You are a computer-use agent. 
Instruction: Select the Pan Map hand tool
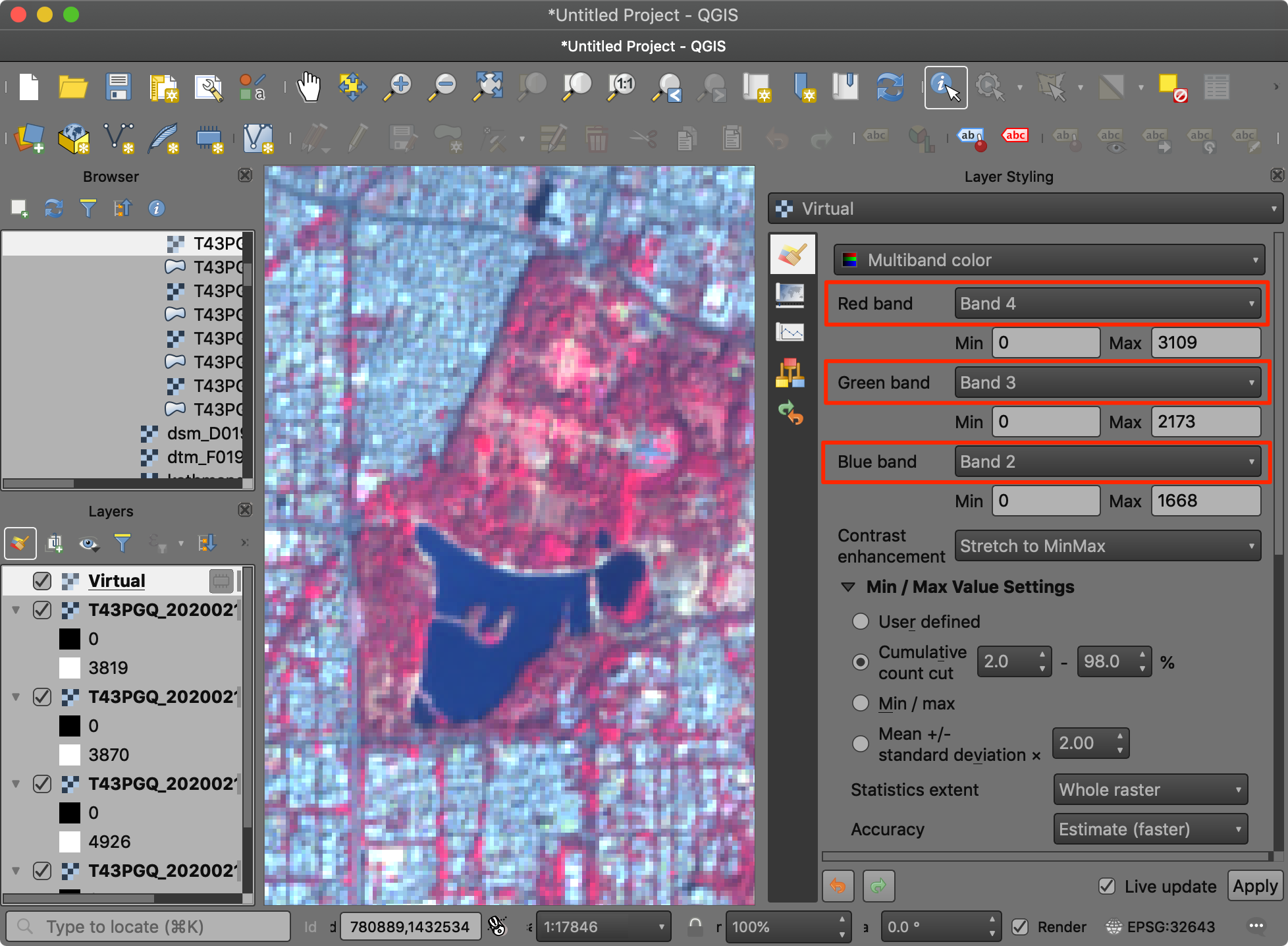(x=308, y=87)
